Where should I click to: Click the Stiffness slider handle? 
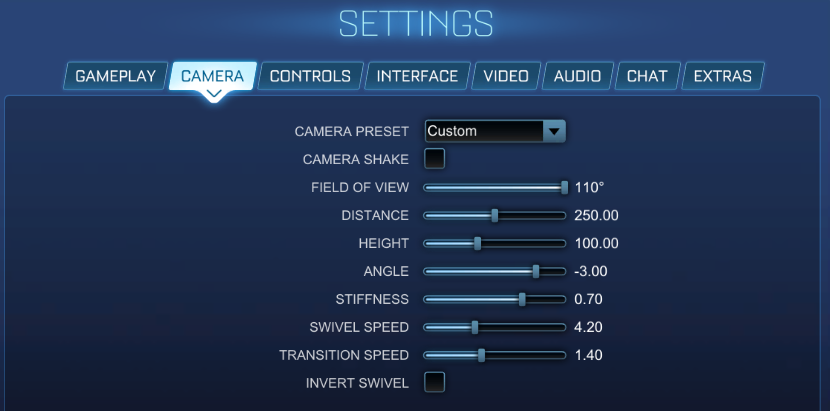pyautogui.click(x=522, y=299)
